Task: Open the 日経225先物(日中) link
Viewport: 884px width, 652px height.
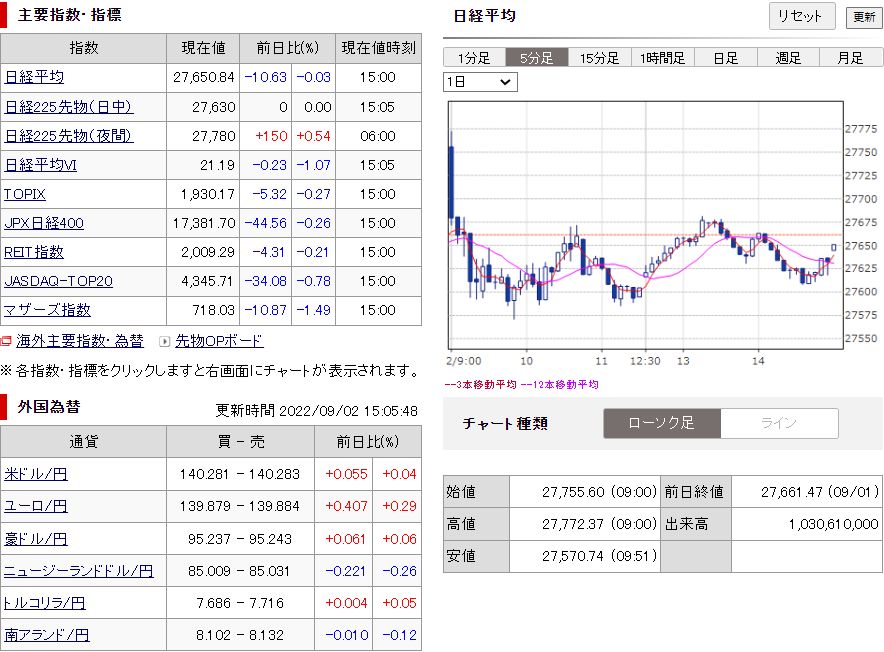Action: 69,107
